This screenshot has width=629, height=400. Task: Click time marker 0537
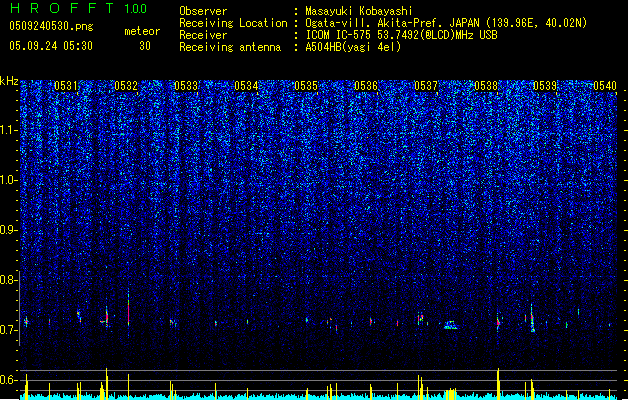click(x=426, y=86)
